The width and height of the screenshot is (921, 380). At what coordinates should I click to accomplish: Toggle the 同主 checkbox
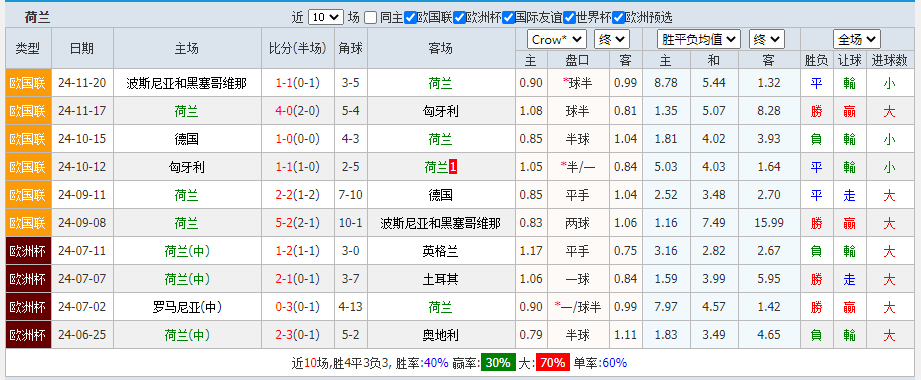[370, 18]
